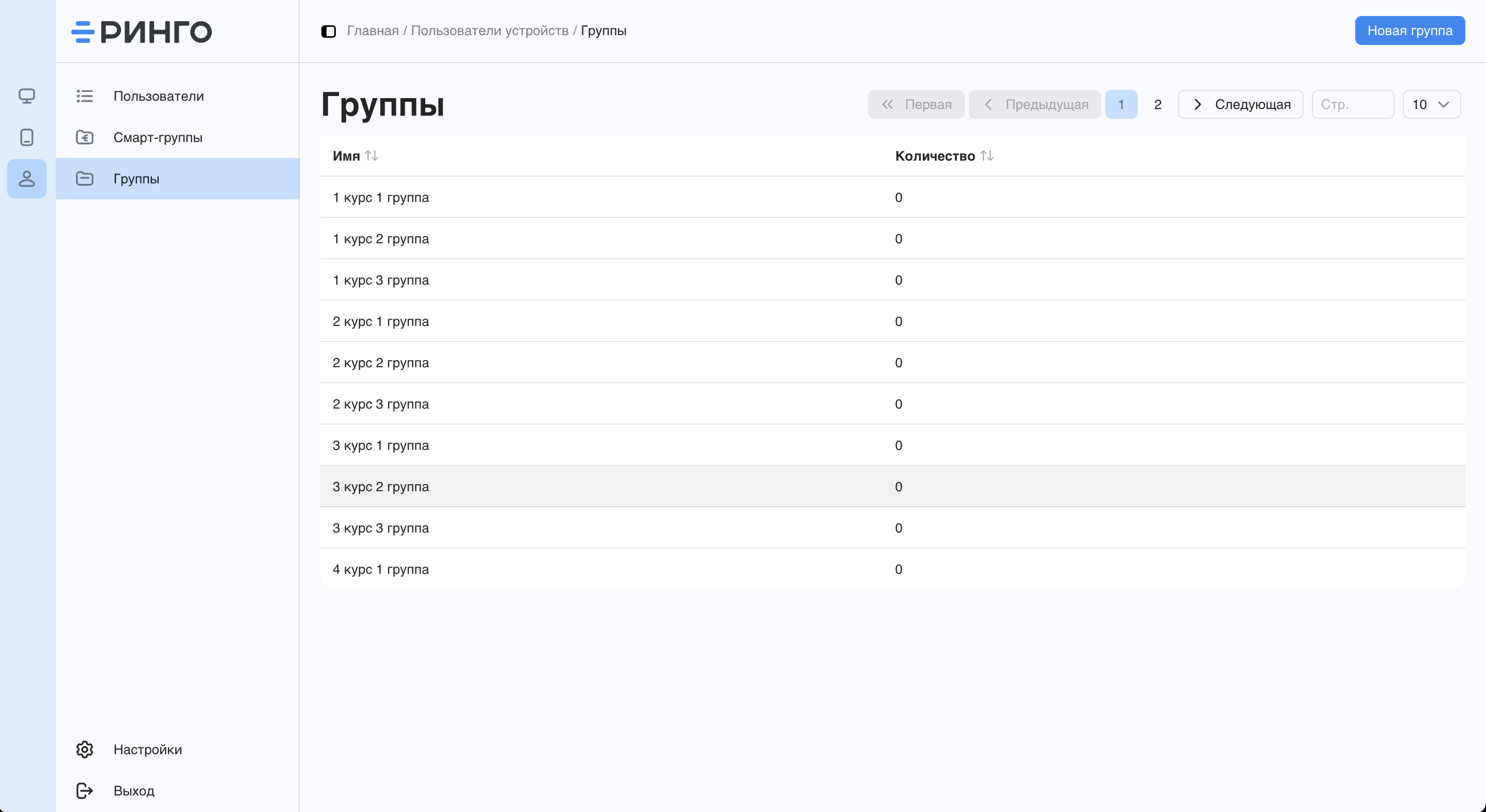Sort by Количество column arrows
1486x812 pixels.
[x=986, y=155]
